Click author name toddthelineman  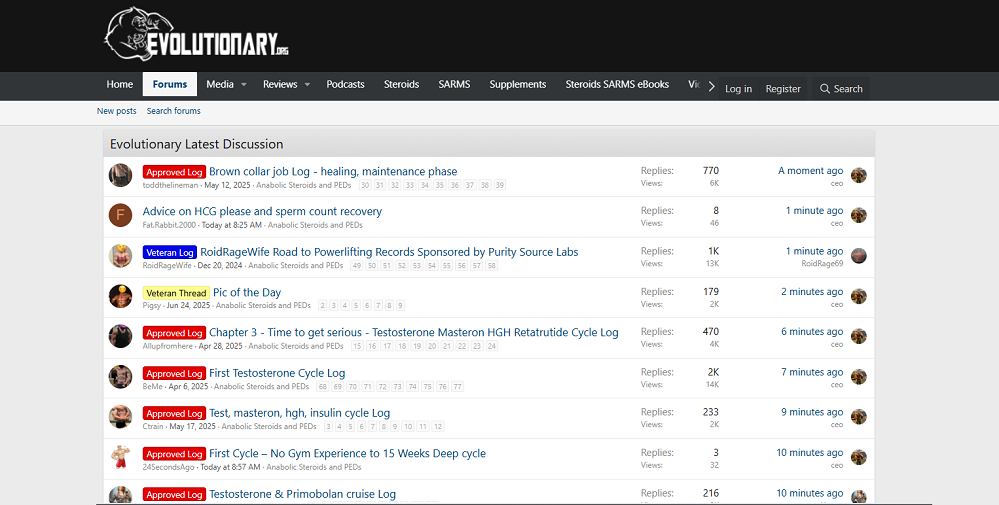[x=170, y=185]
